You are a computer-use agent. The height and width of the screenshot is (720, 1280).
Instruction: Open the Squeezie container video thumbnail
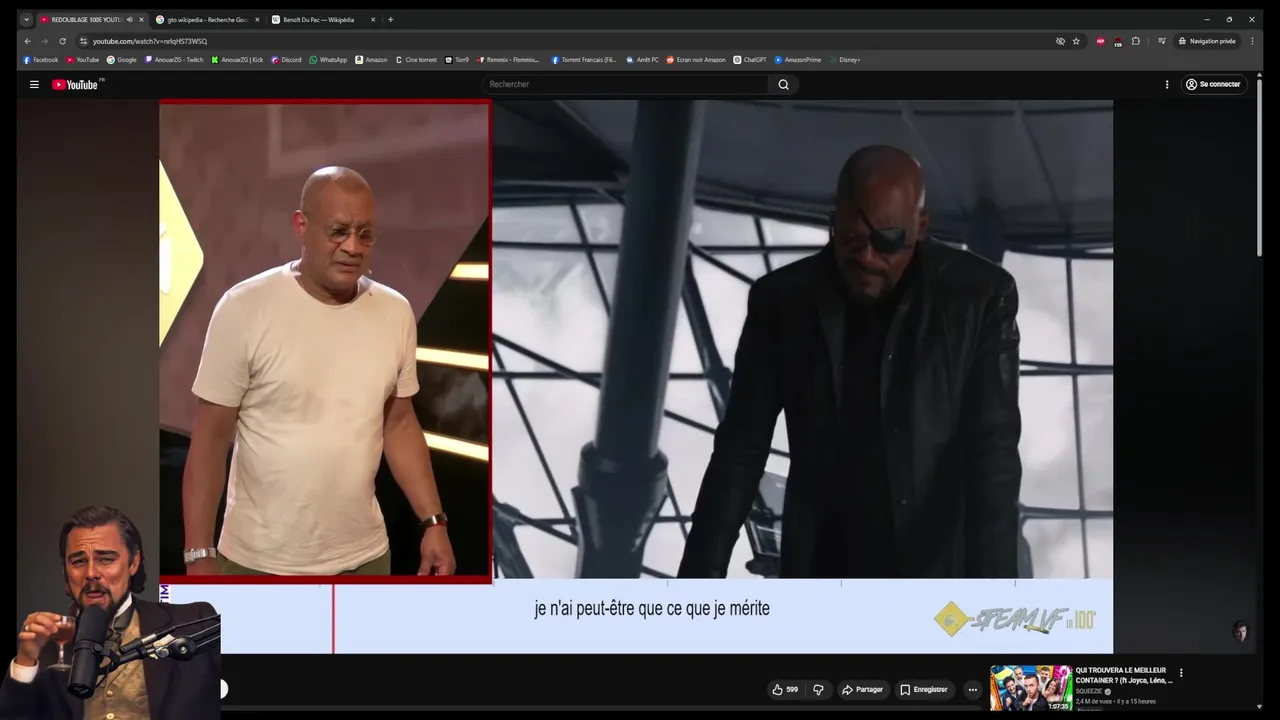coord(1030,688)
